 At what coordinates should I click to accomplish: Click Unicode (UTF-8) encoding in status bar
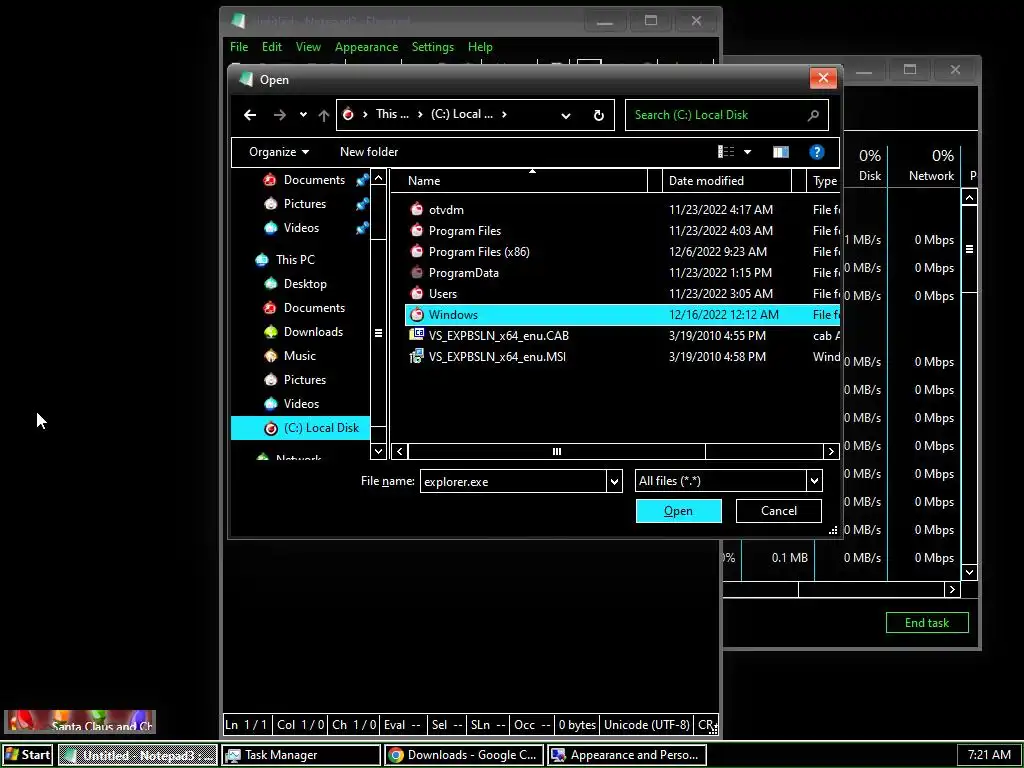(647, 725)
